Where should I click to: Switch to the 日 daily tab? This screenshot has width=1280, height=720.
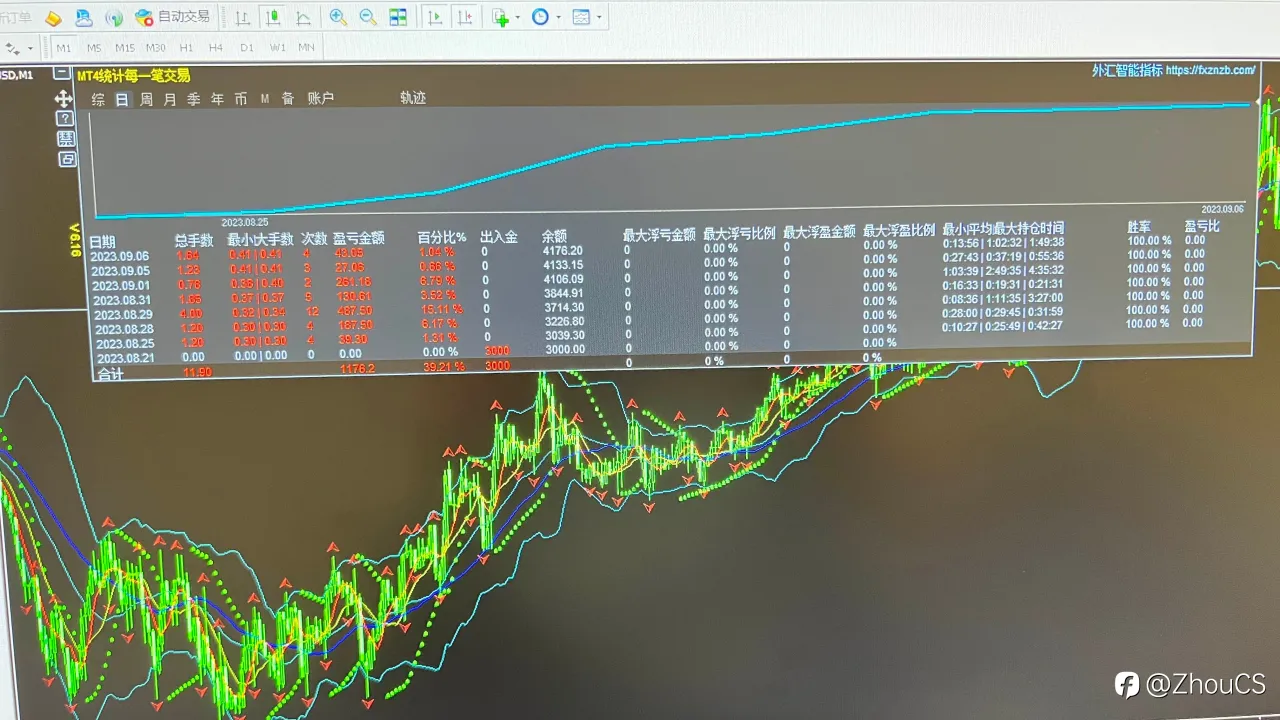[122, 99]
